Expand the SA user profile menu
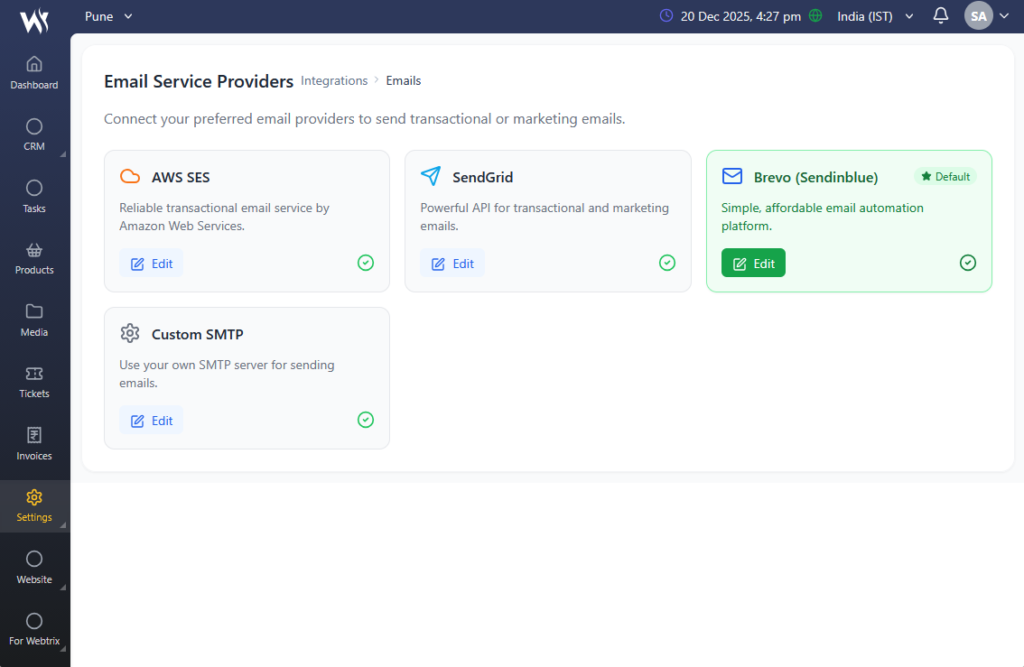The image size is (1024, 667). (986, 16)
